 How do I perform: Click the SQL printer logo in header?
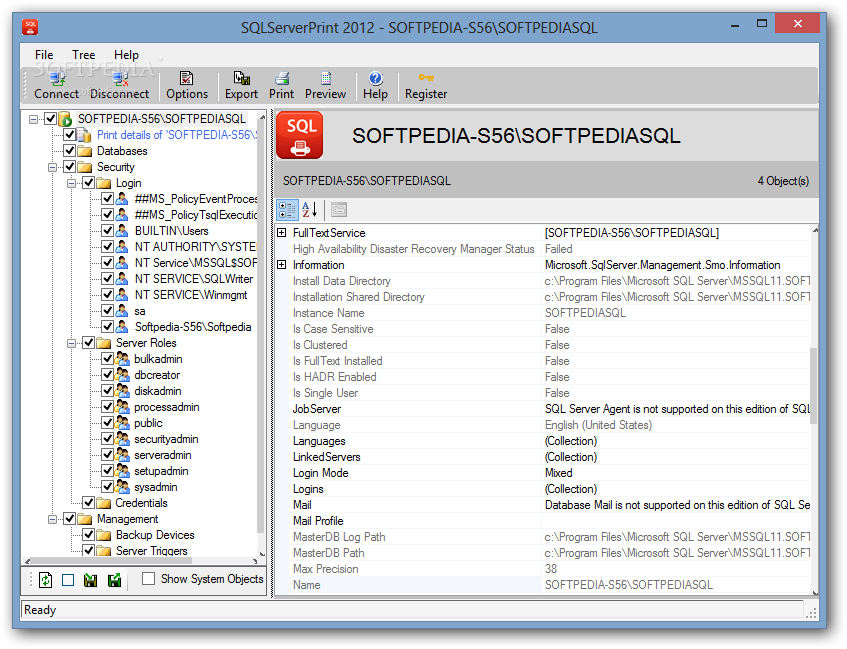click(x=300, y=135)
